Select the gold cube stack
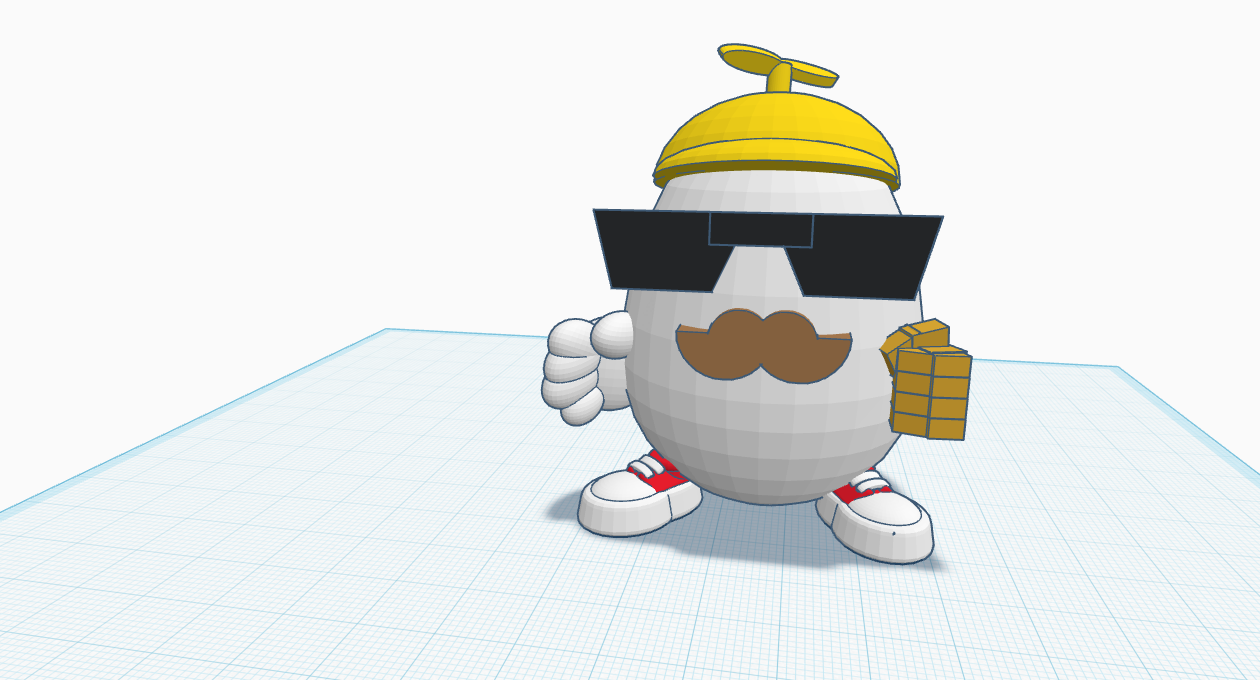The image size is (1260, 680). (927, 380)
